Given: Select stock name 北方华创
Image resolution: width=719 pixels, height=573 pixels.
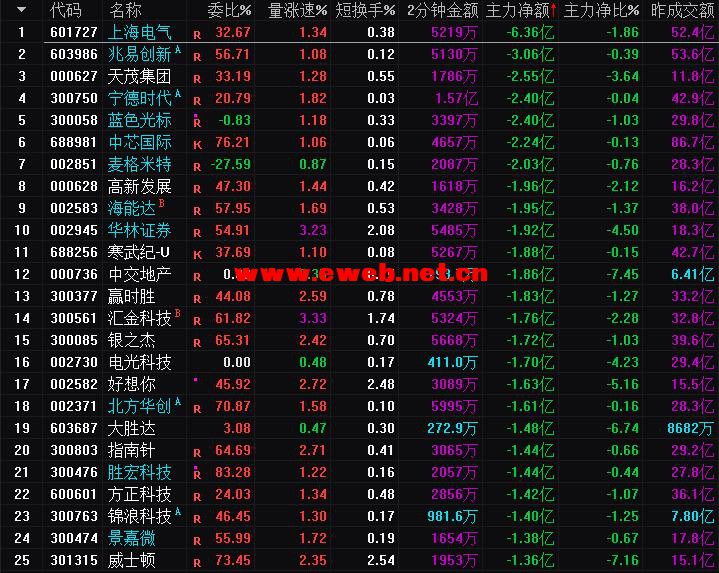Looking at the screenshot, I should click(x=139, y=406).
